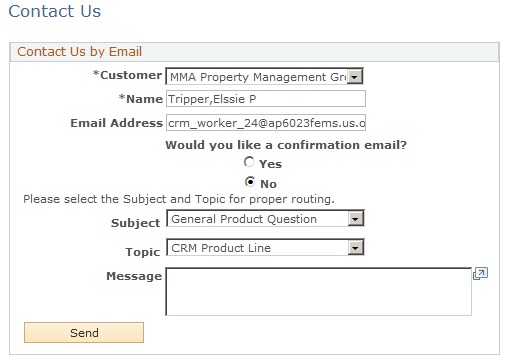506x361 pixels.
Task: Expand the Customer dropdown arrow
Action: point(355,77)
